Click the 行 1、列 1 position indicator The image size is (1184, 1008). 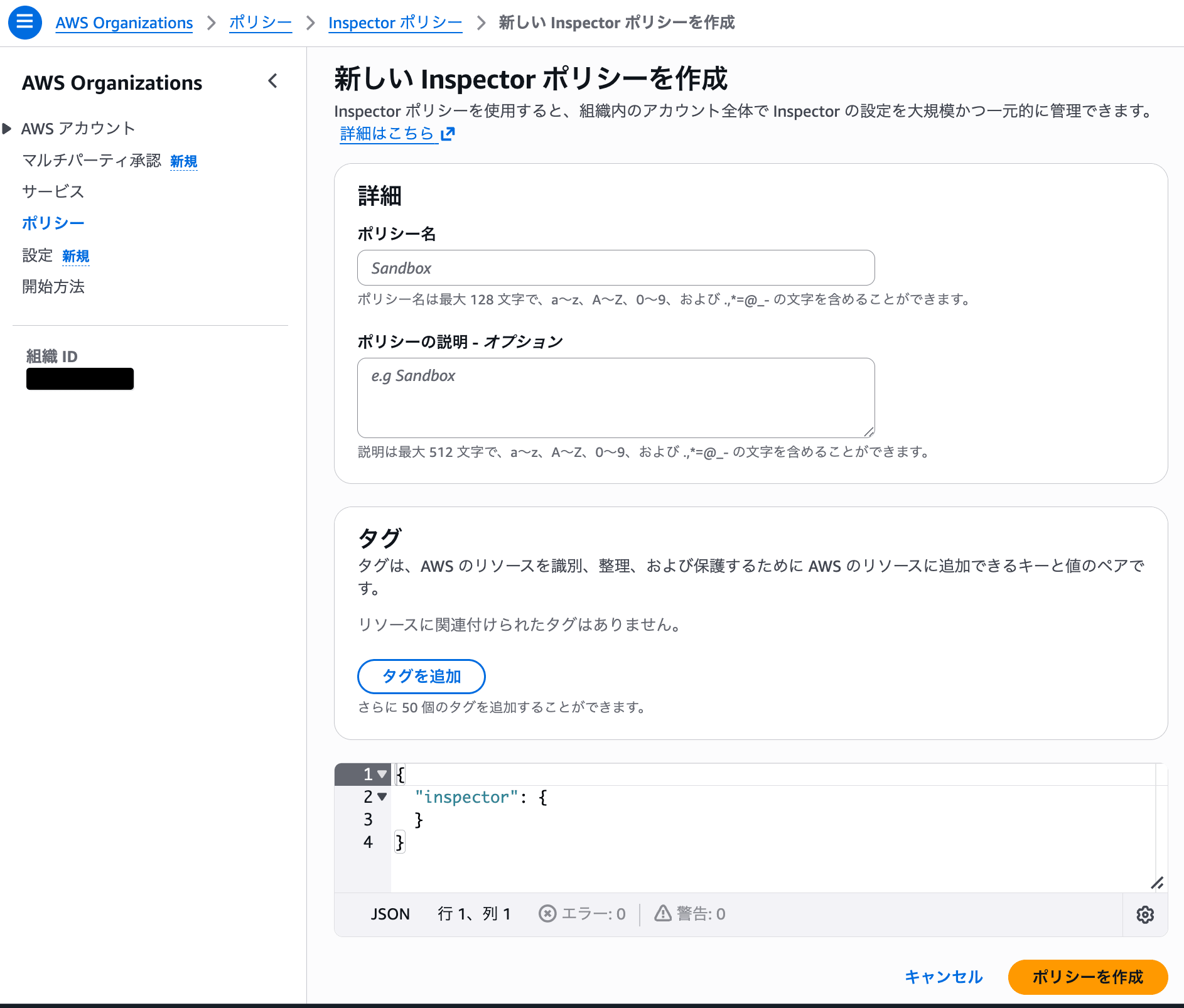[475, 914]
